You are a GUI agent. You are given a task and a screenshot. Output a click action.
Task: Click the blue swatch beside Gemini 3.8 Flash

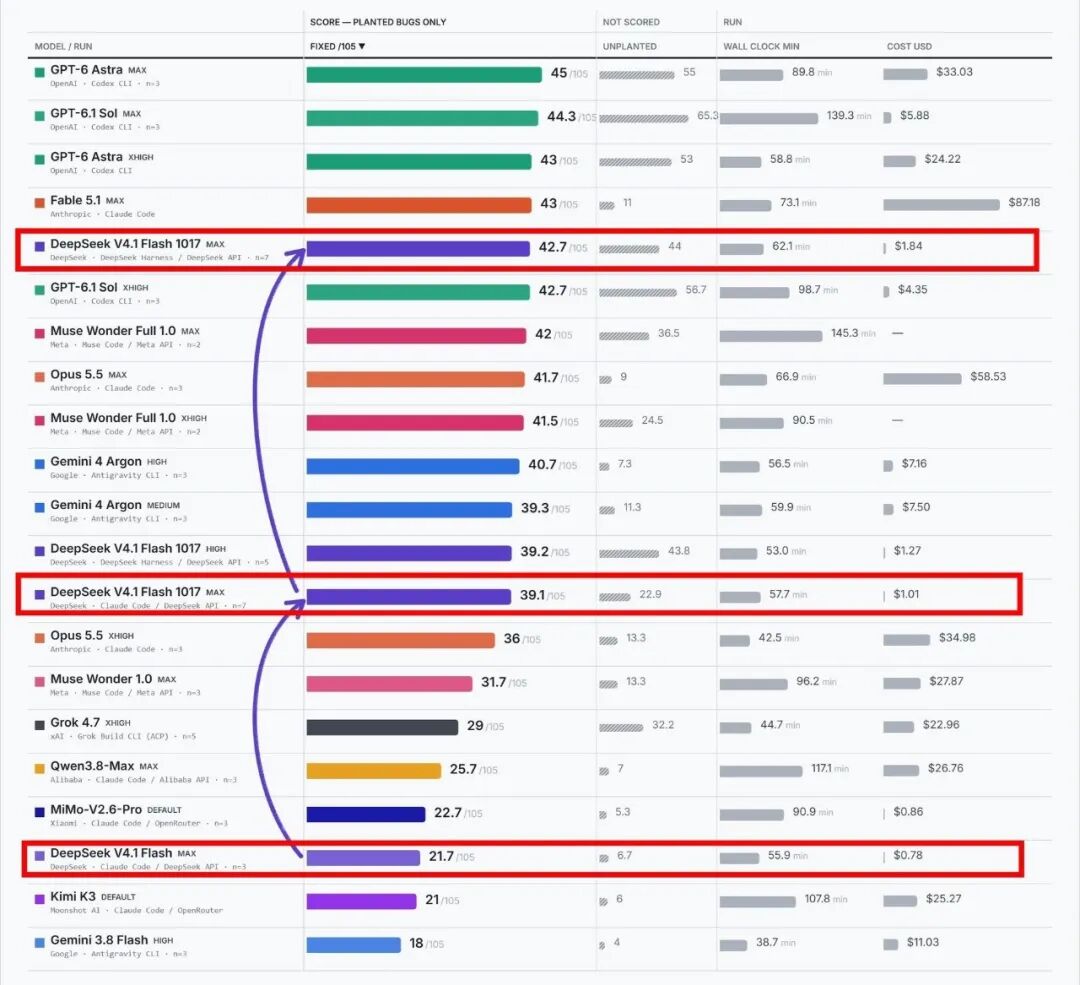40,942
